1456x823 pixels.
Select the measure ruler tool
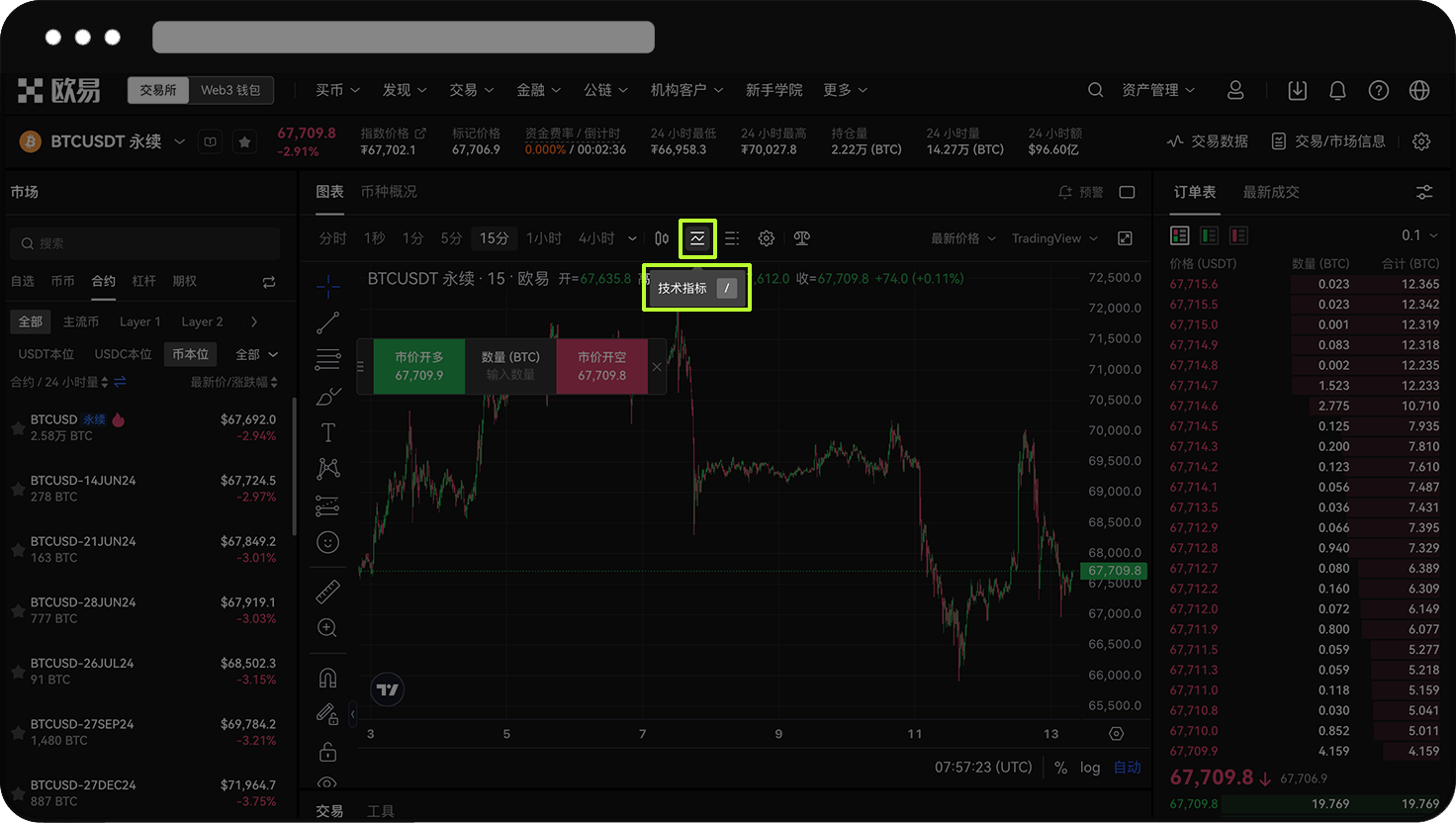[328, 591]
